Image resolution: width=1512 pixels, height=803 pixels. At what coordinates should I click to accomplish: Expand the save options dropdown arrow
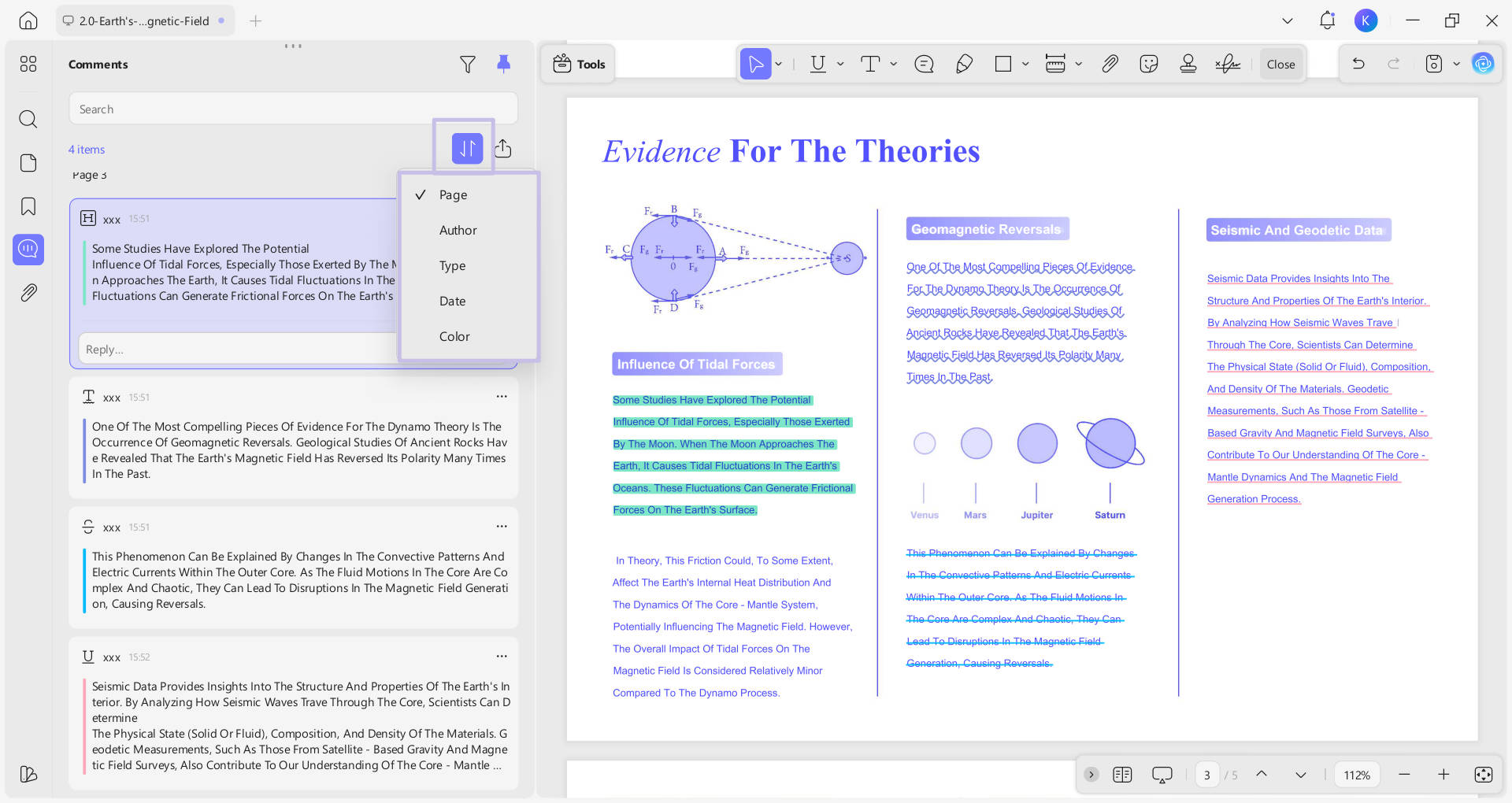pos(1456,64)
